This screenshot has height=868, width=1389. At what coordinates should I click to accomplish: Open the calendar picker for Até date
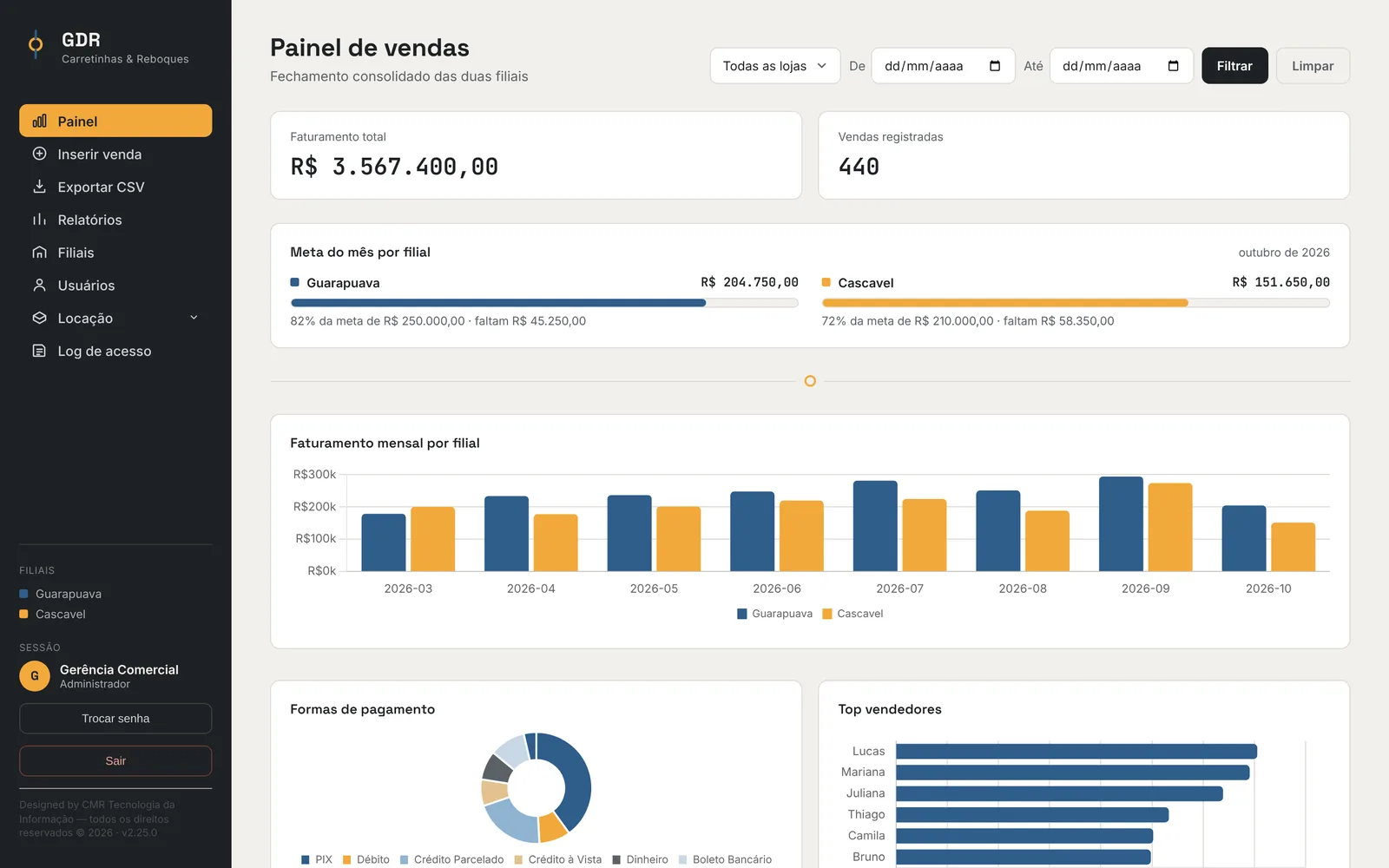(1174, 66)
